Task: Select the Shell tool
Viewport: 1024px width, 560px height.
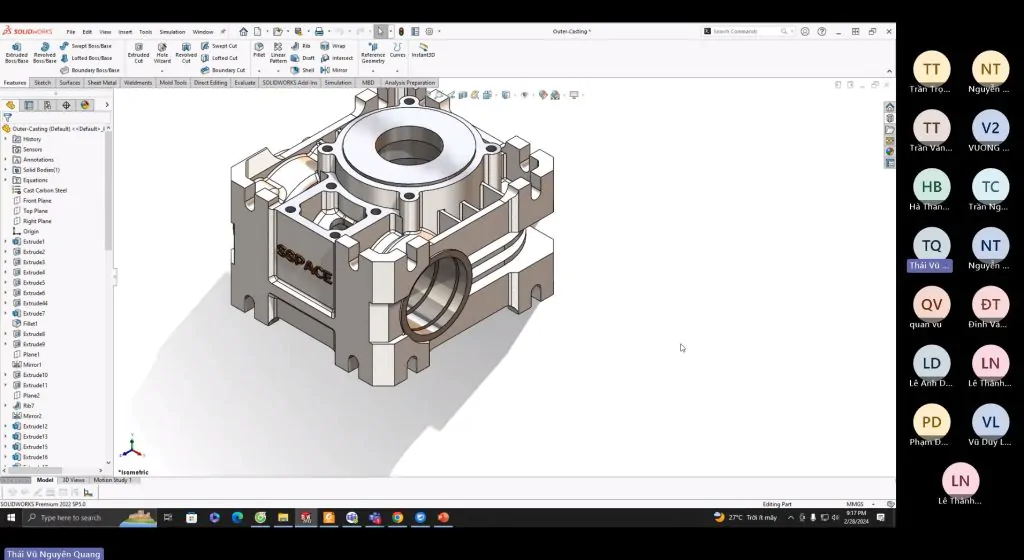Action: pyautogui.click(x=303, y=70)
